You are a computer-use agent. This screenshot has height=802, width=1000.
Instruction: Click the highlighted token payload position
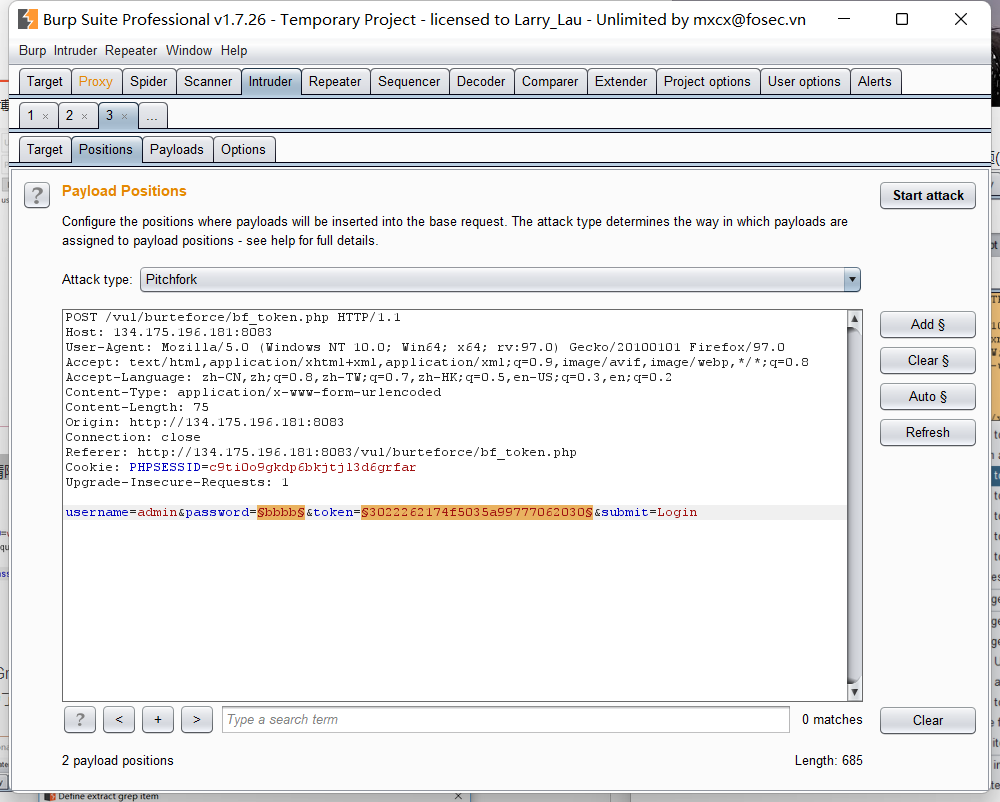tap(477, 513)
